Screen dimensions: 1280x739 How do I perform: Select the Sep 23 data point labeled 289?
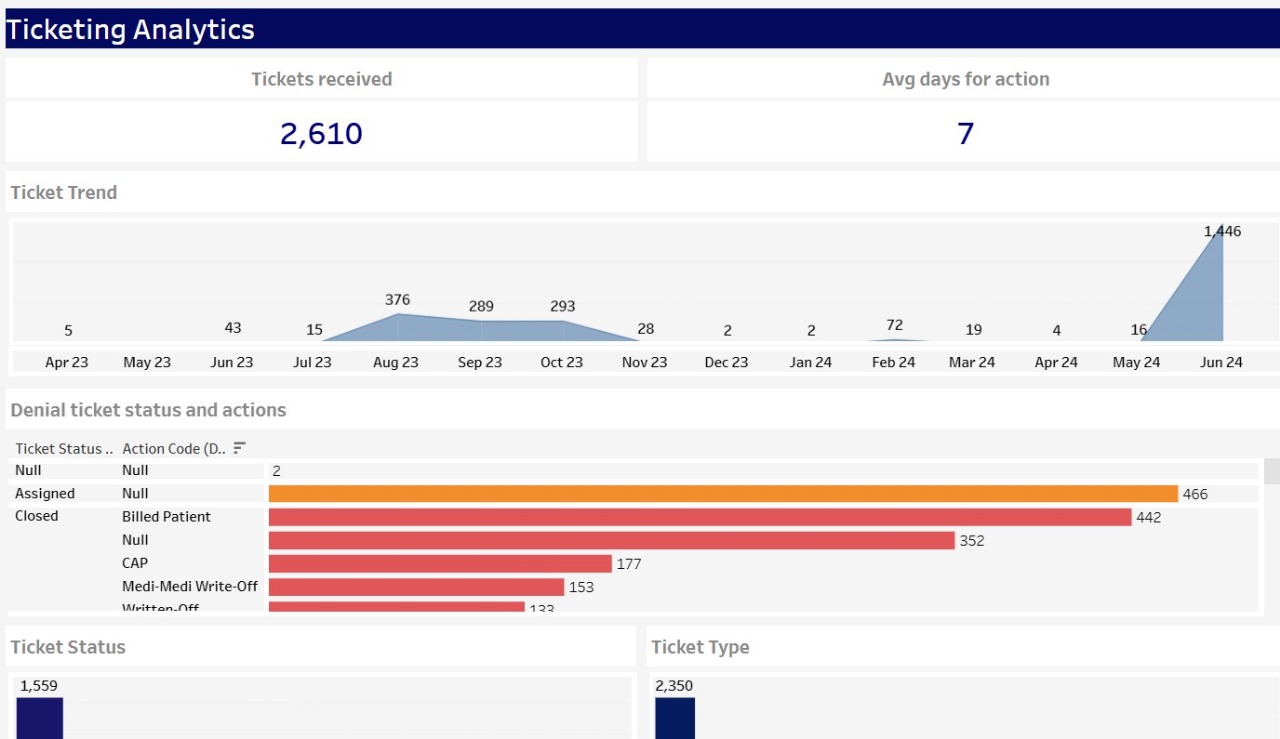[481, 306]
